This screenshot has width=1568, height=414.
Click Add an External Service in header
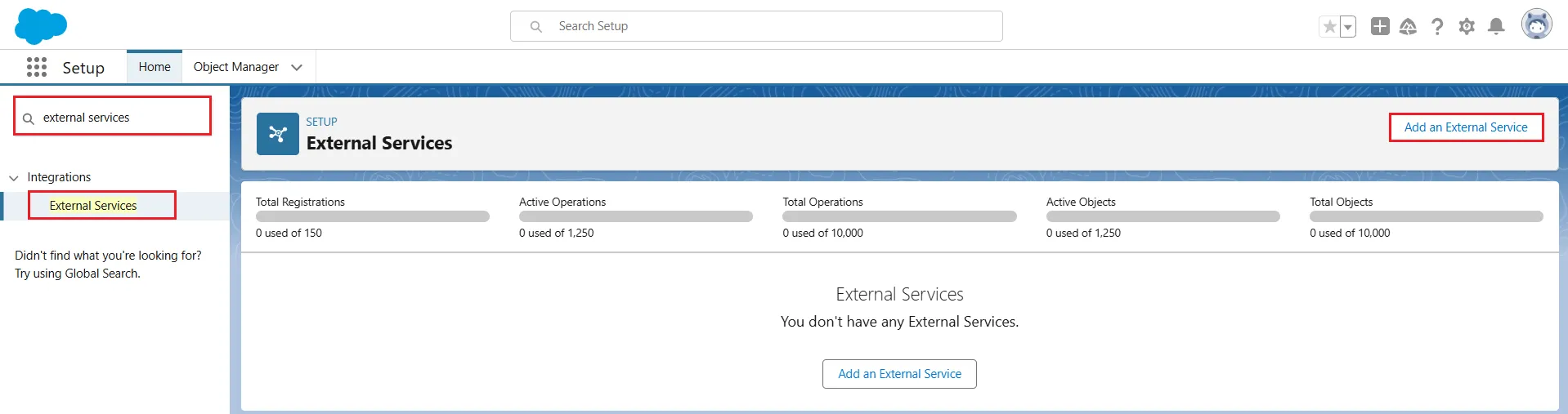click(x=1465, y=127)
